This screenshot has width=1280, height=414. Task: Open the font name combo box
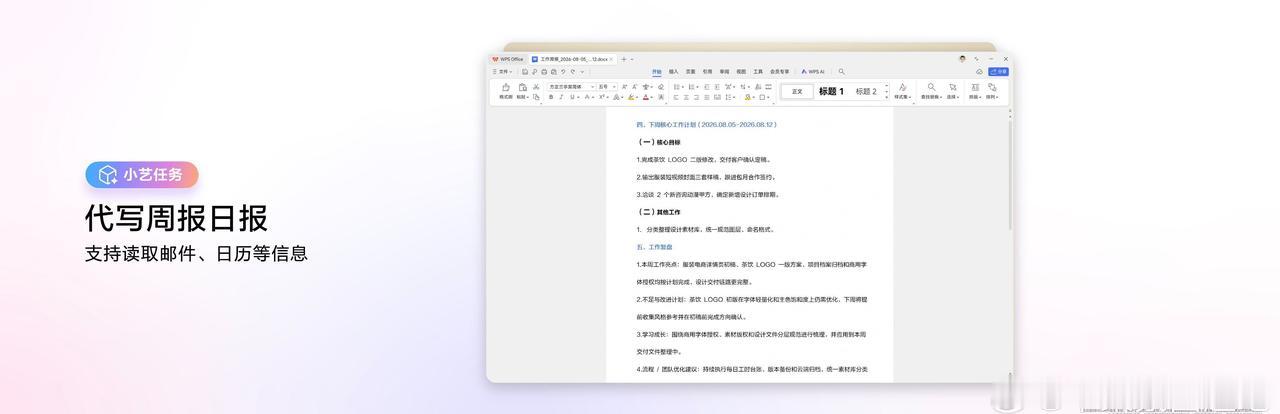coord(571,87)
